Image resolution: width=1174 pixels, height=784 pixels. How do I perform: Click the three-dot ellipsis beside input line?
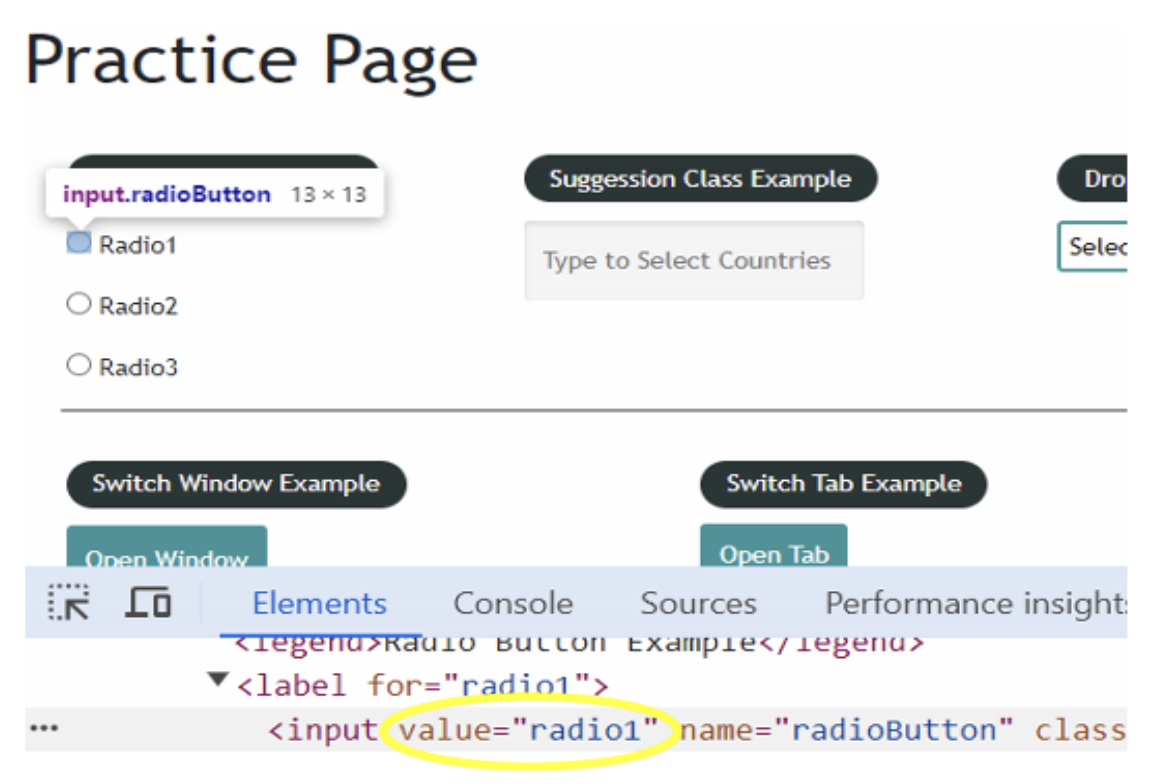43,729
